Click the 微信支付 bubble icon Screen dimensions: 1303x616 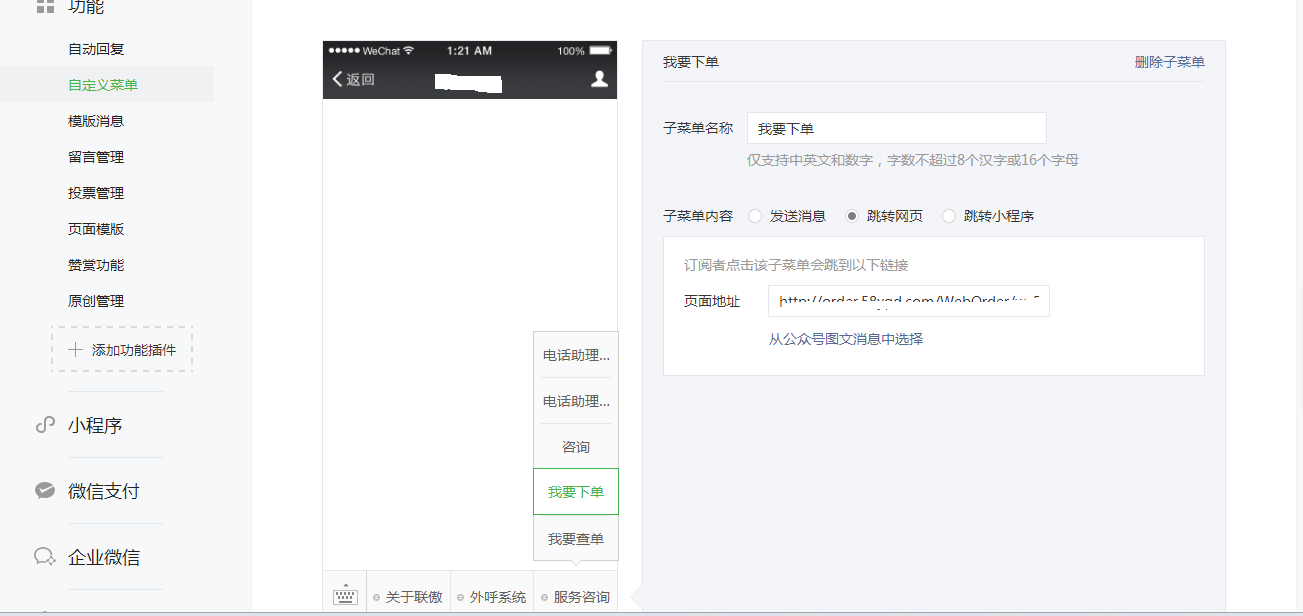(44, 491)
